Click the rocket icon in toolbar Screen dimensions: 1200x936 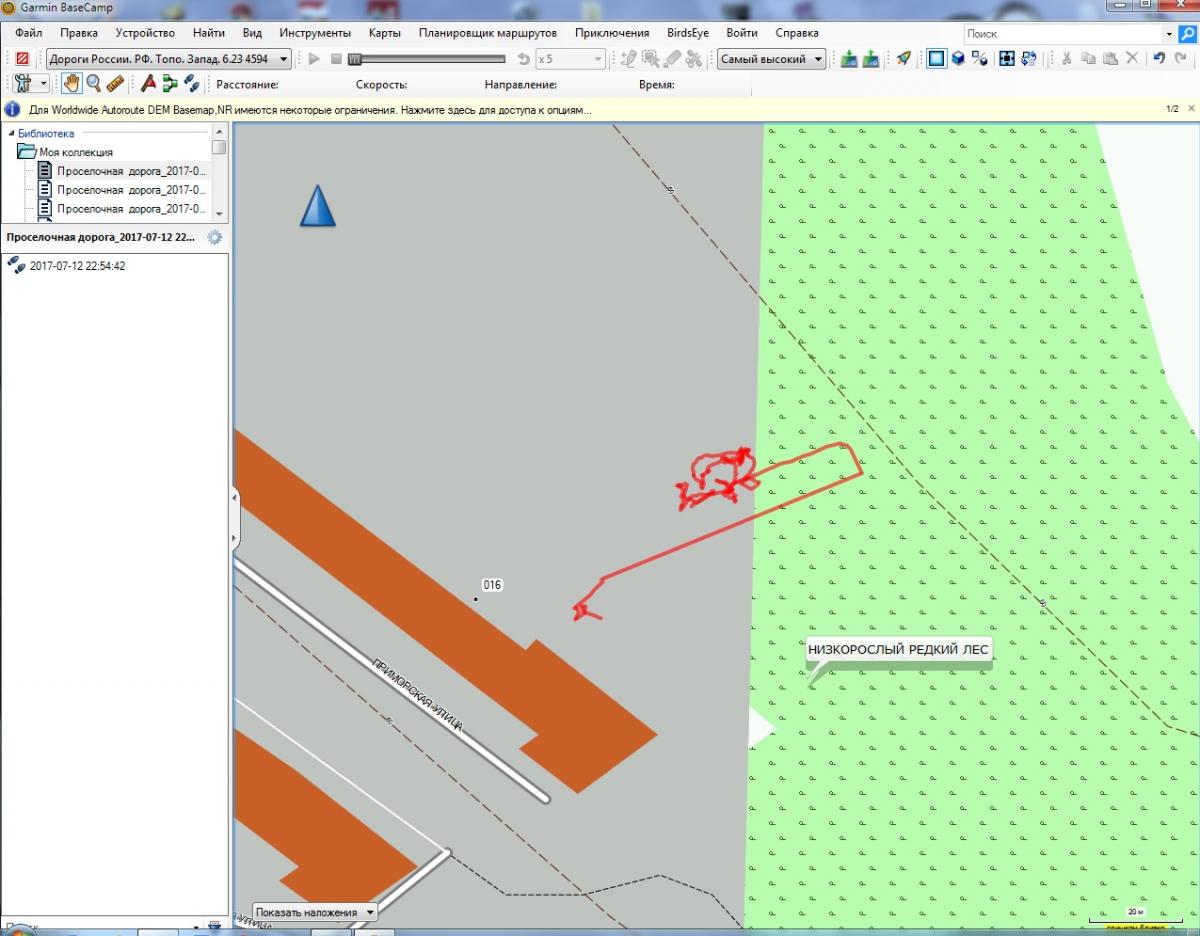(903, 59)
